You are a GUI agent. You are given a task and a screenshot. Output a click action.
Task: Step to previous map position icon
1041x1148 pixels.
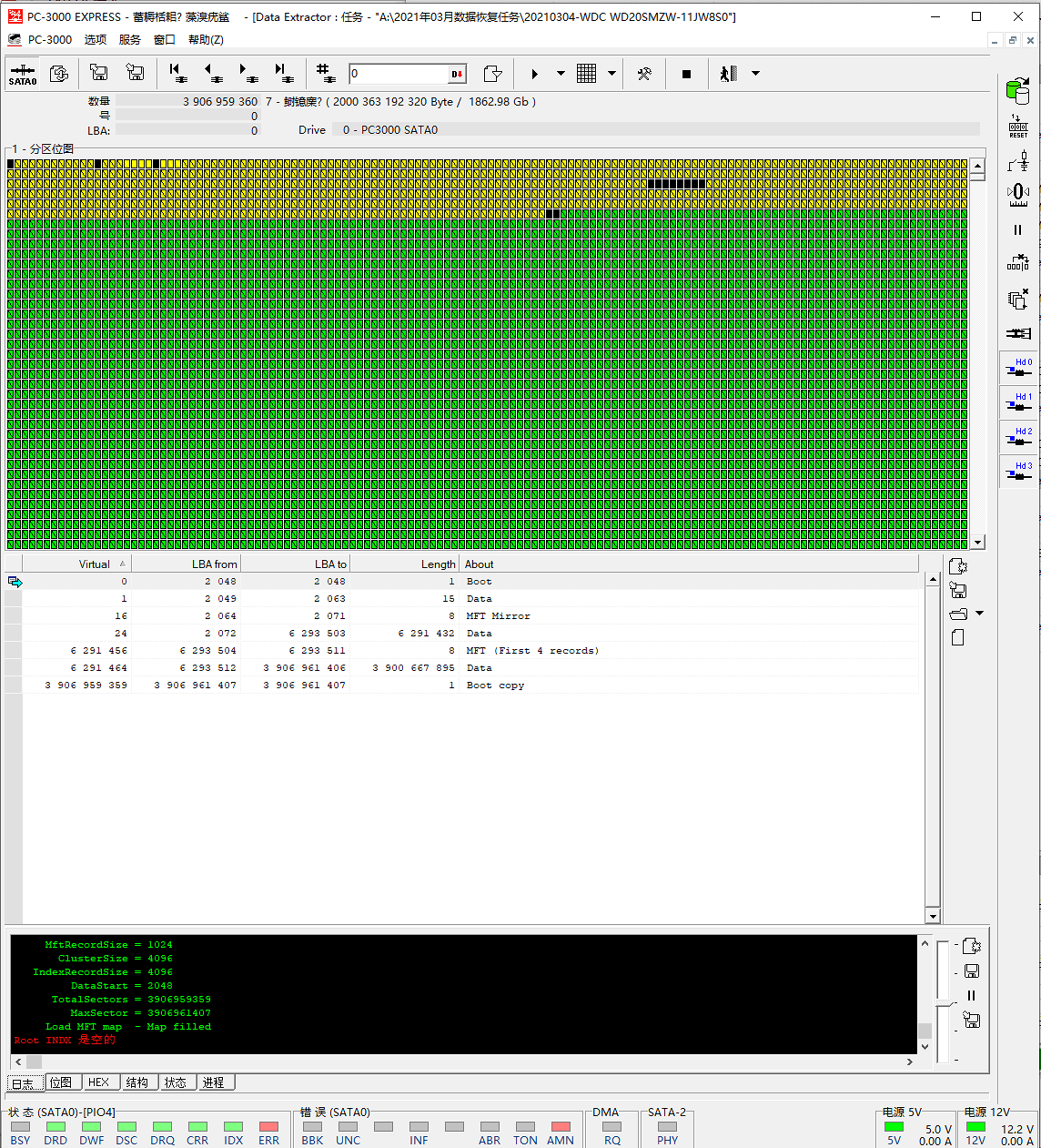tap(212, 73)
